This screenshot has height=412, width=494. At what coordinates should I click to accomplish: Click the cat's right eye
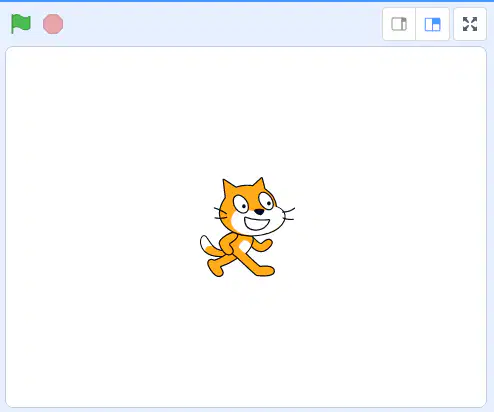coord(266,200)
